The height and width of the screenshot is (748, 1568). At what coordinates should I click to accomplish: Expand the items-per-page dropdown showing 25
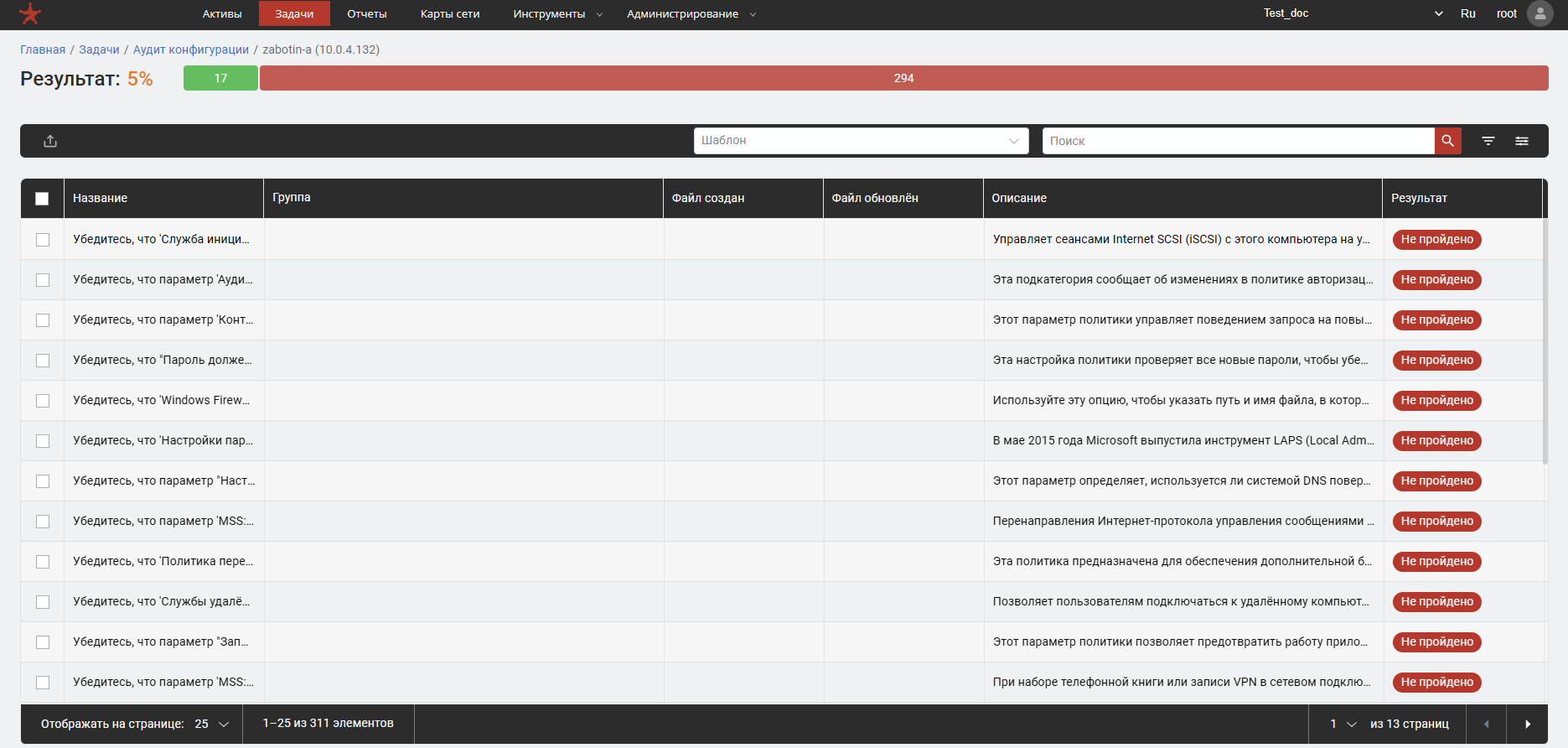pos(212,724)
